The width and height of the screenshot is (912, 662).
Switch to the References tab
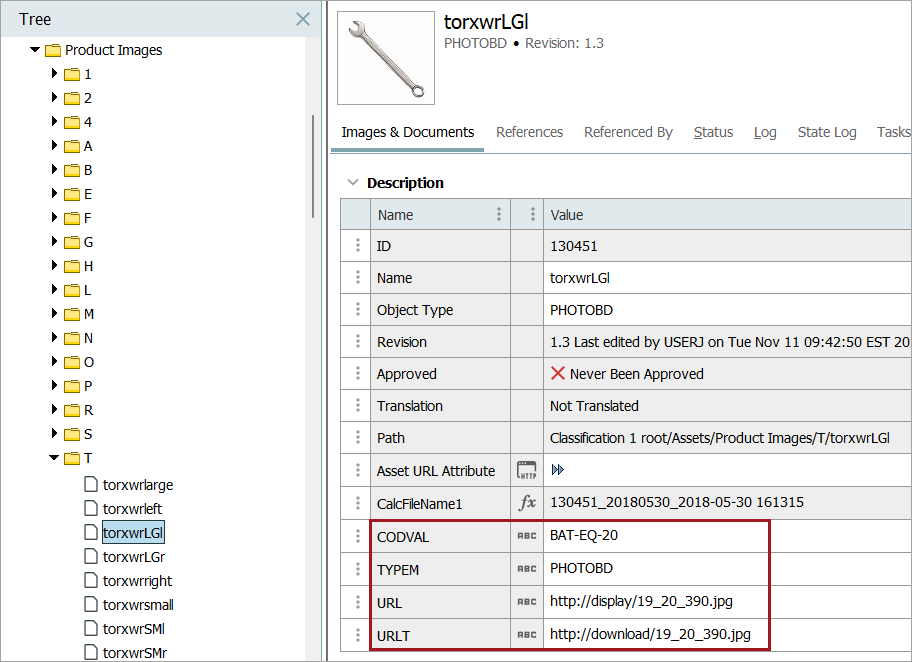pyautogui.click(x=529, y=132)
